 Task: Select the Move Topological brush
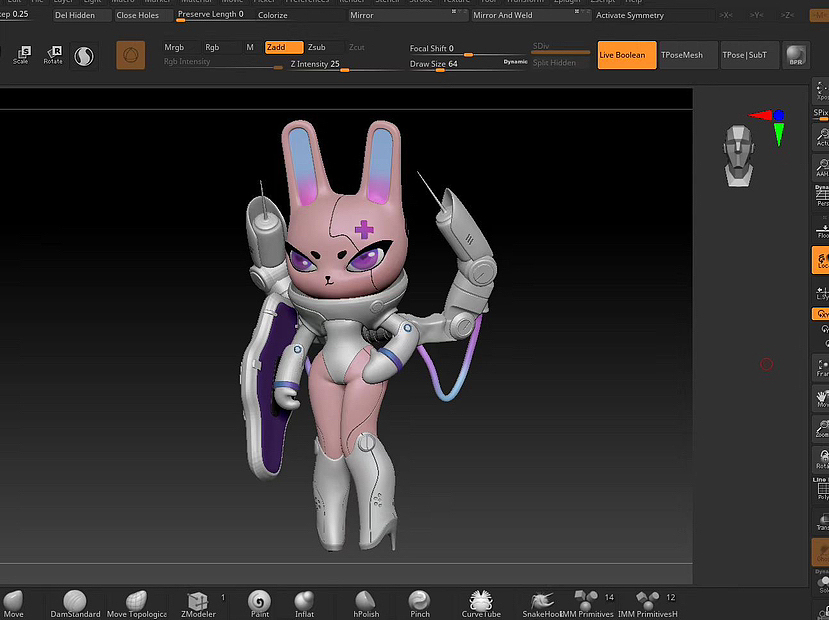[x=136, y=604]
